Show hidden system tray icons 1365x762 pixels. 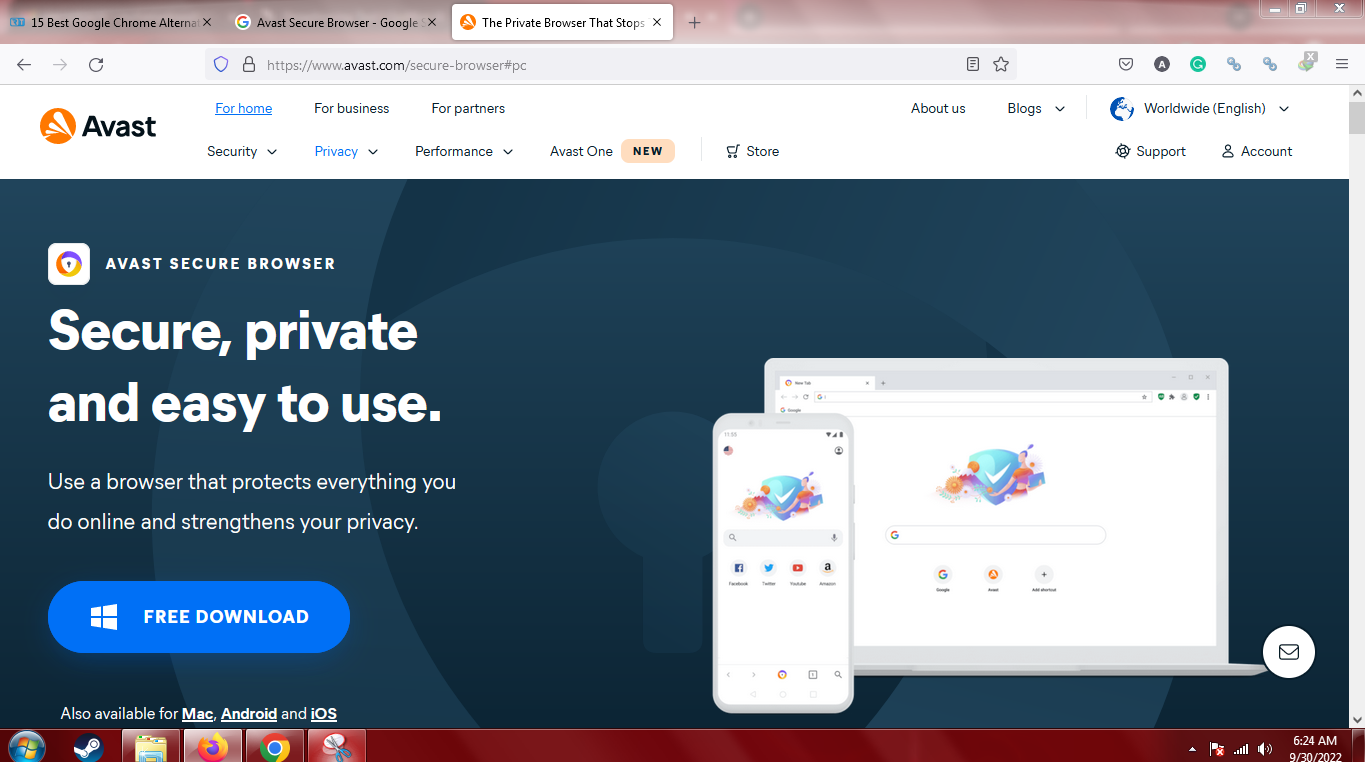coord(1191,749)
